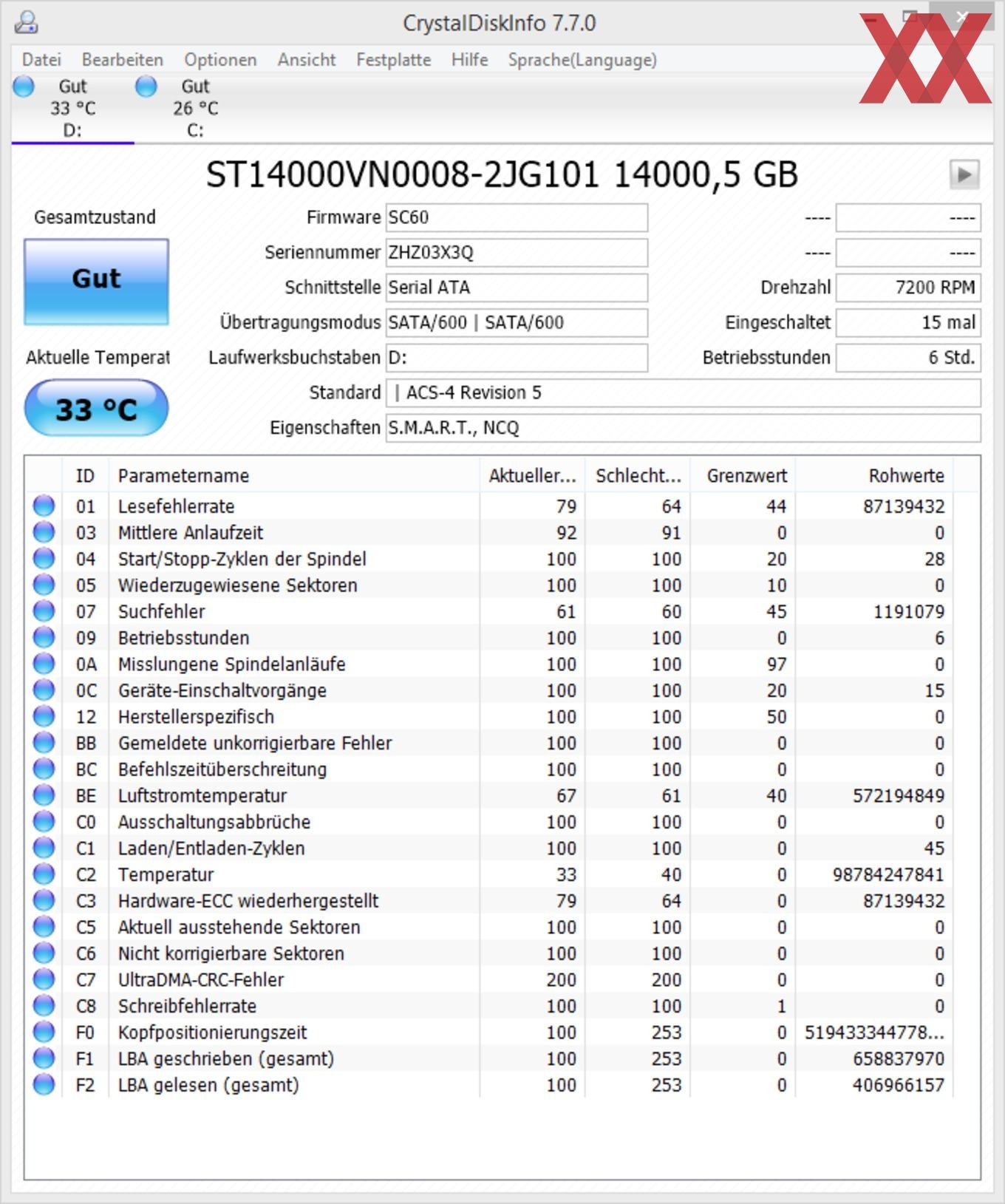This screenshot has width=1005, height=1204.
Task: Click status orb of Schreibfehlerrate row
Action: 44,1005
